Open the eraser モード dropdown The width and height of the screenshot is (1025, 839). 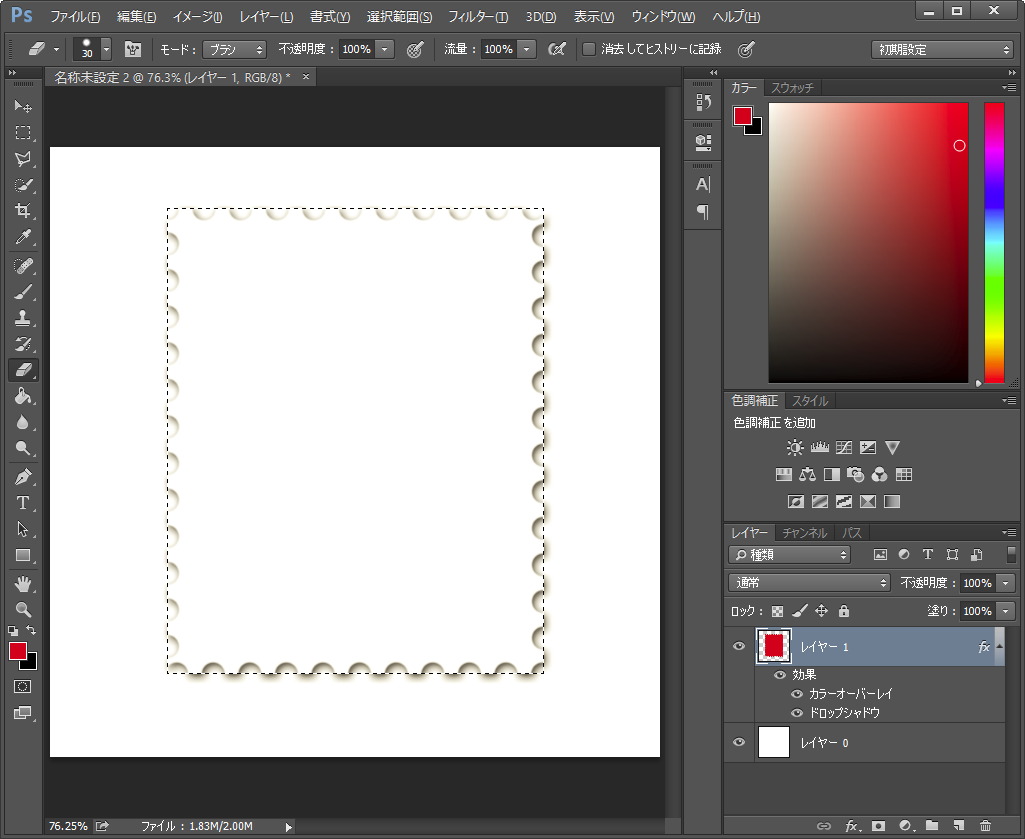[x=234, y=49]
